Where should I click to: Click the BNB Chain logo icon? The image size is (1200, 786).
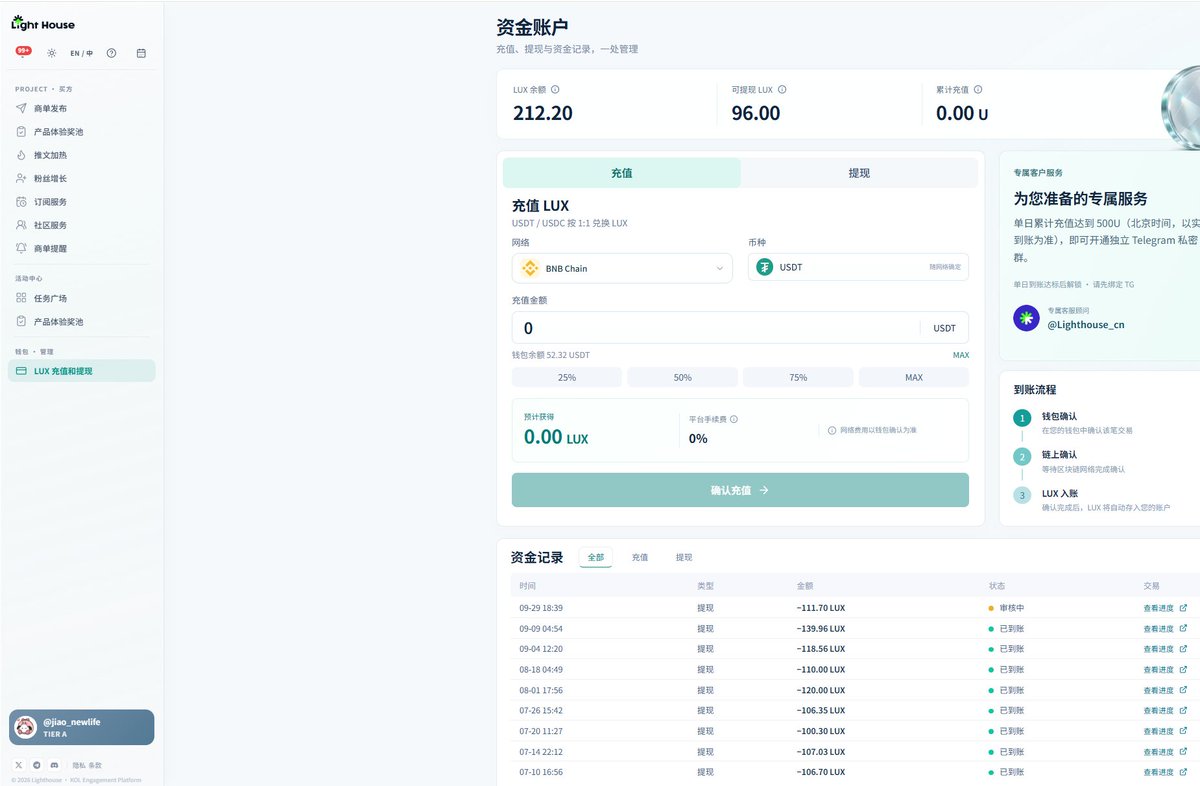pos(530,268)
